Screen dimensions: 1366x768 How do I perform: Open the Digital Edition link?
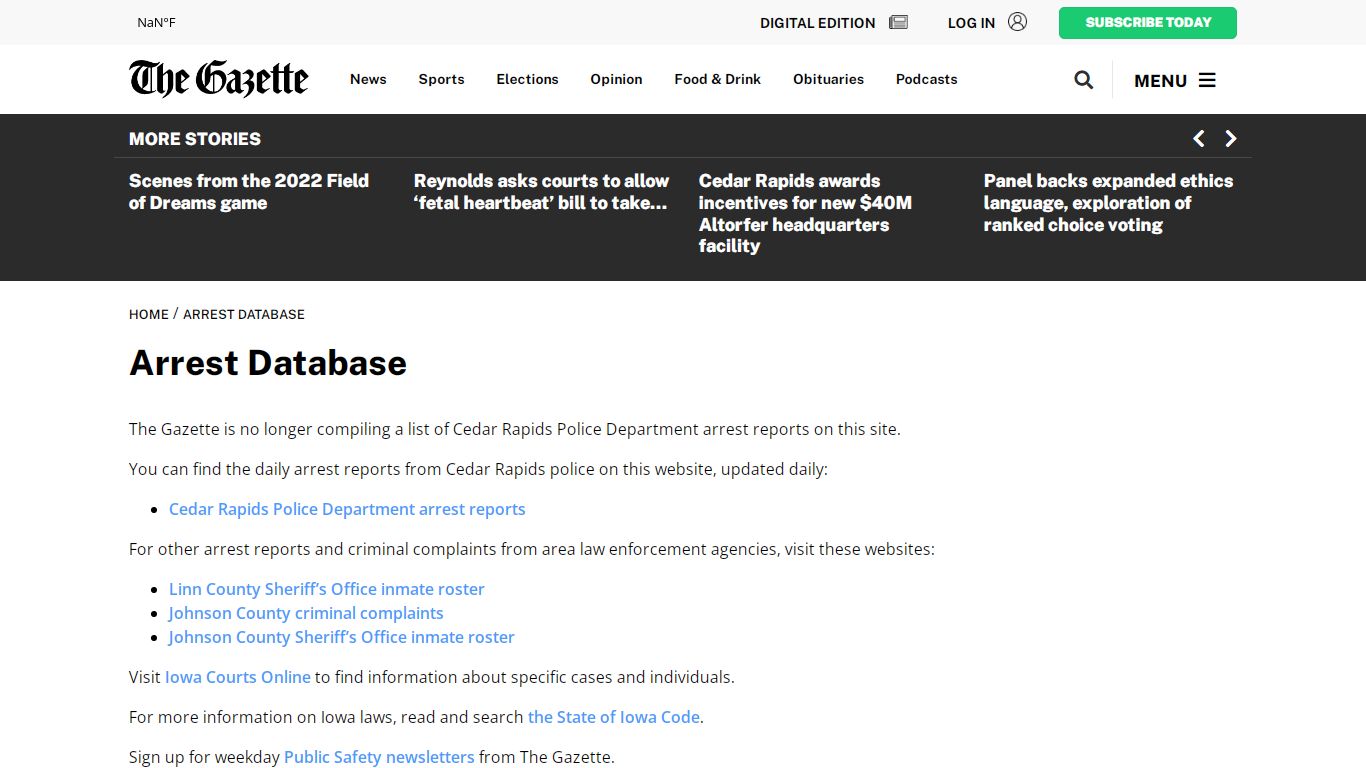(x=817, y=23)
